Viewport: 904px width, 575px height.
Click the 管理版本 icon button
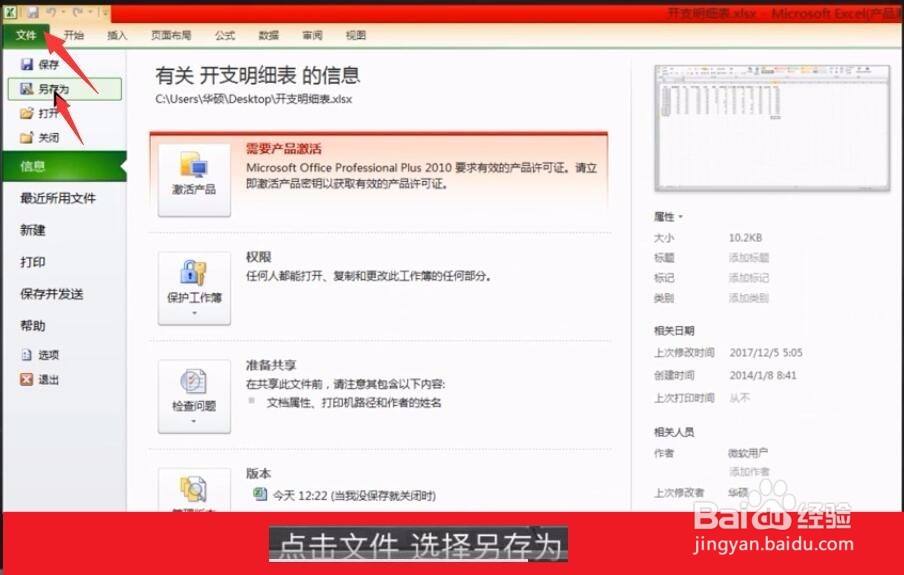(x=194, y=490)
